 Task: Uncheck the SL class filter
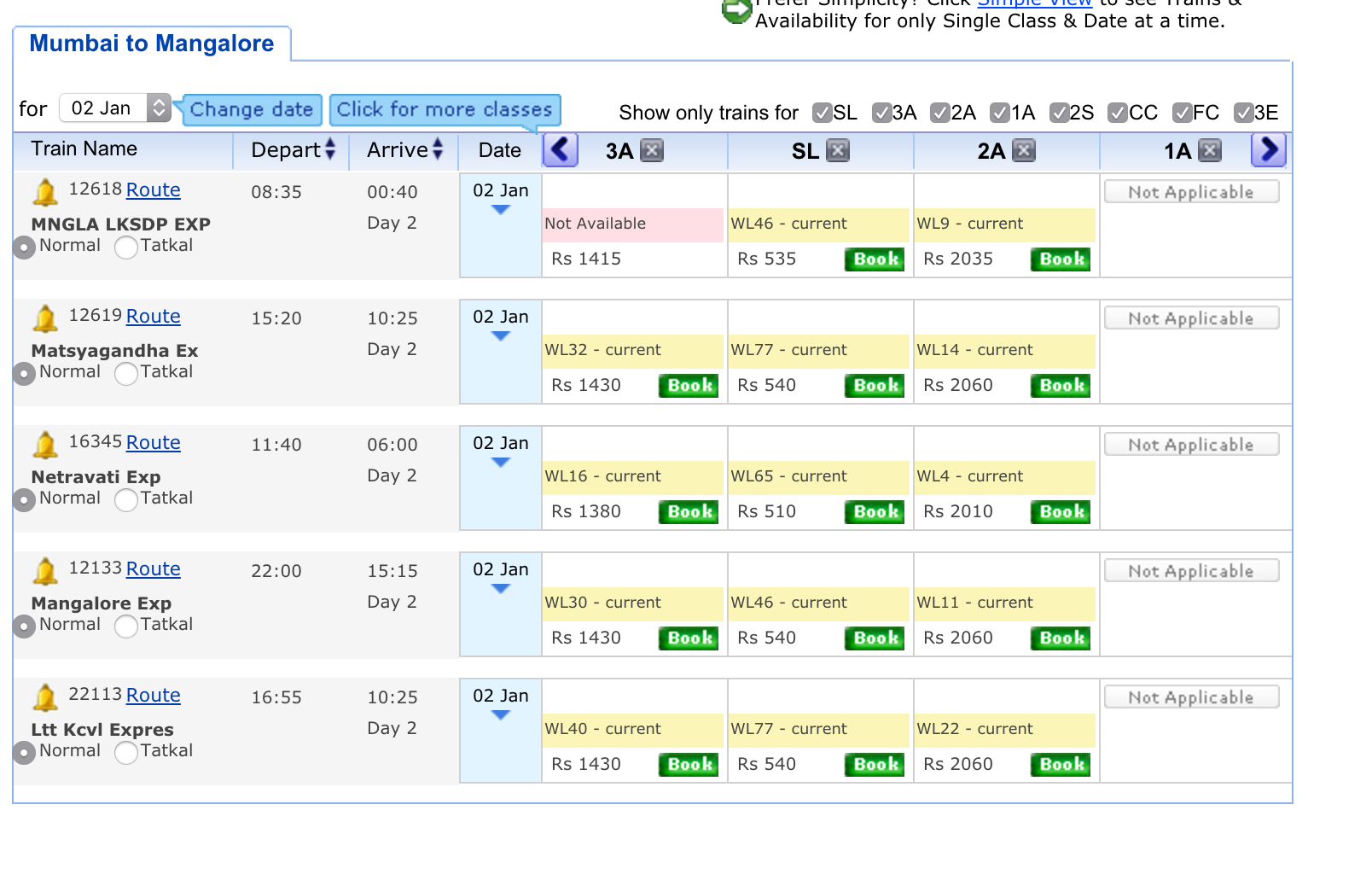click(x=823, y=113)
